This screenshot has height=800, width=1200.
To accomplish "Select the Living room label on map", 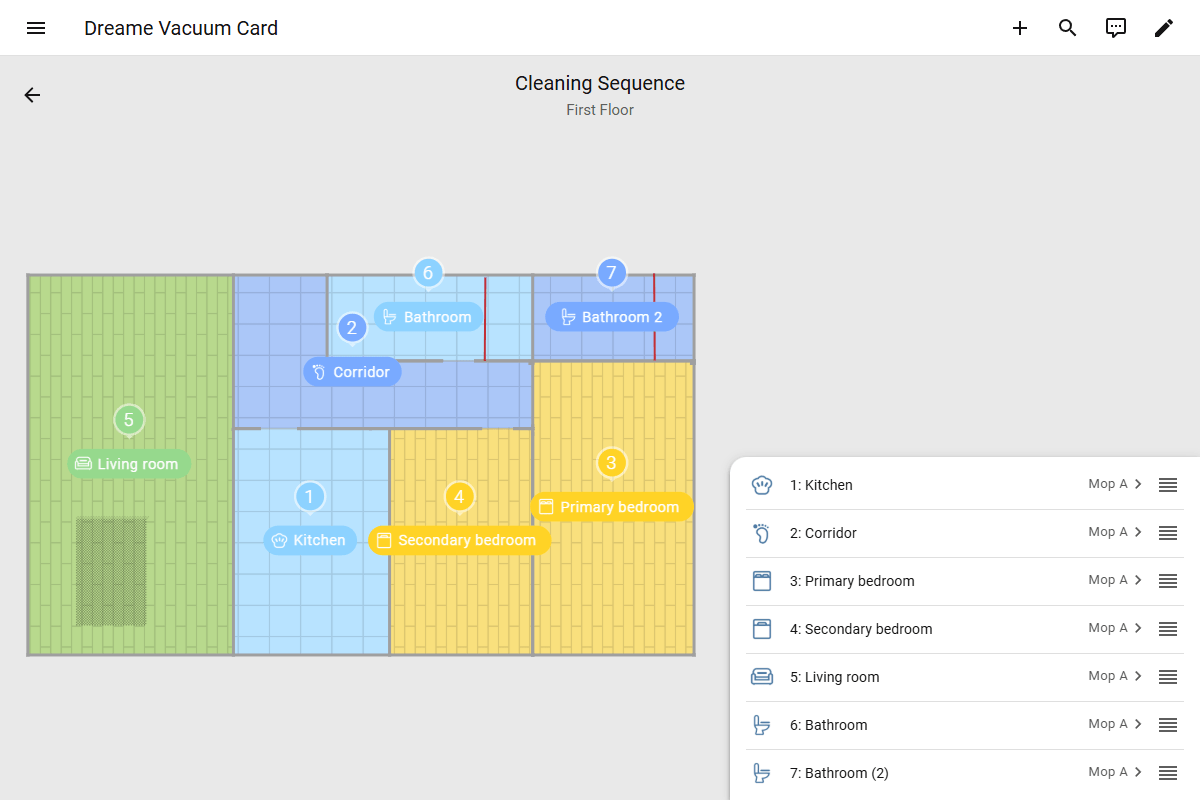I will click(x=129, y=464).
